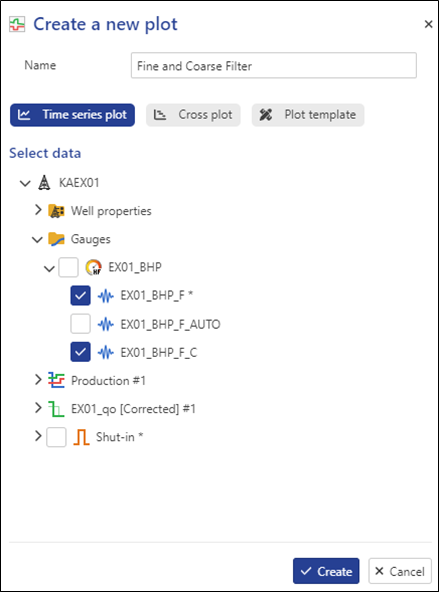Click the Gauges folder icon

point(56,239)
